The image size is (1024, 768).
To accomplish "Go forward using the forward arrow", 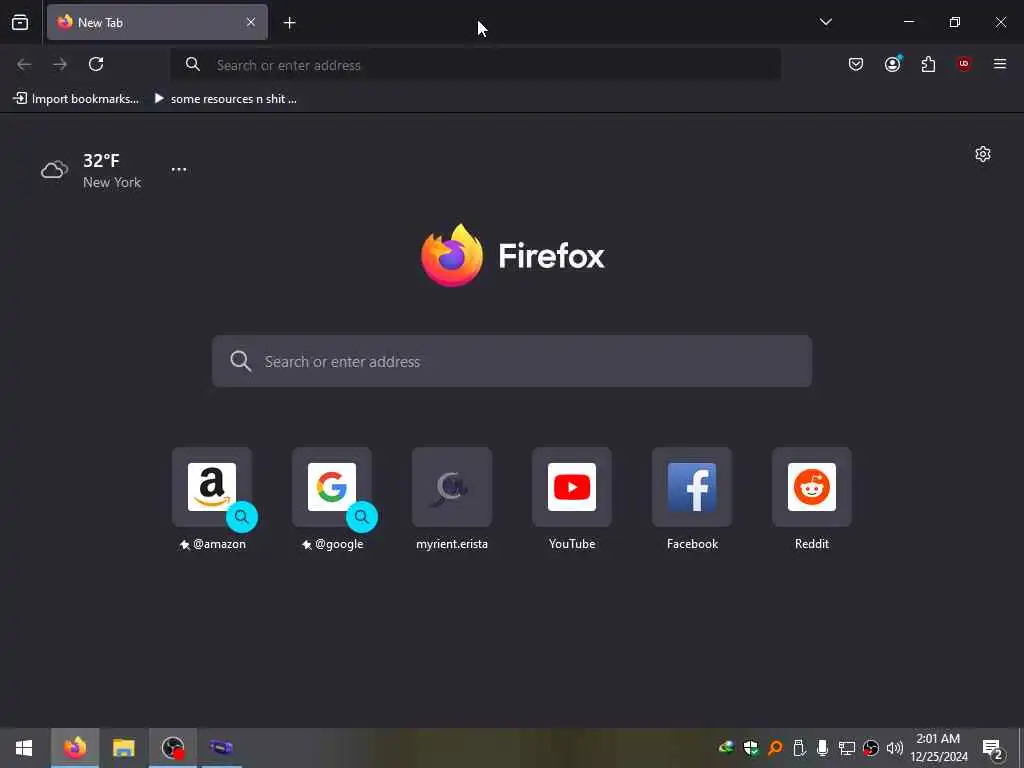I will [x=60, y=64].
